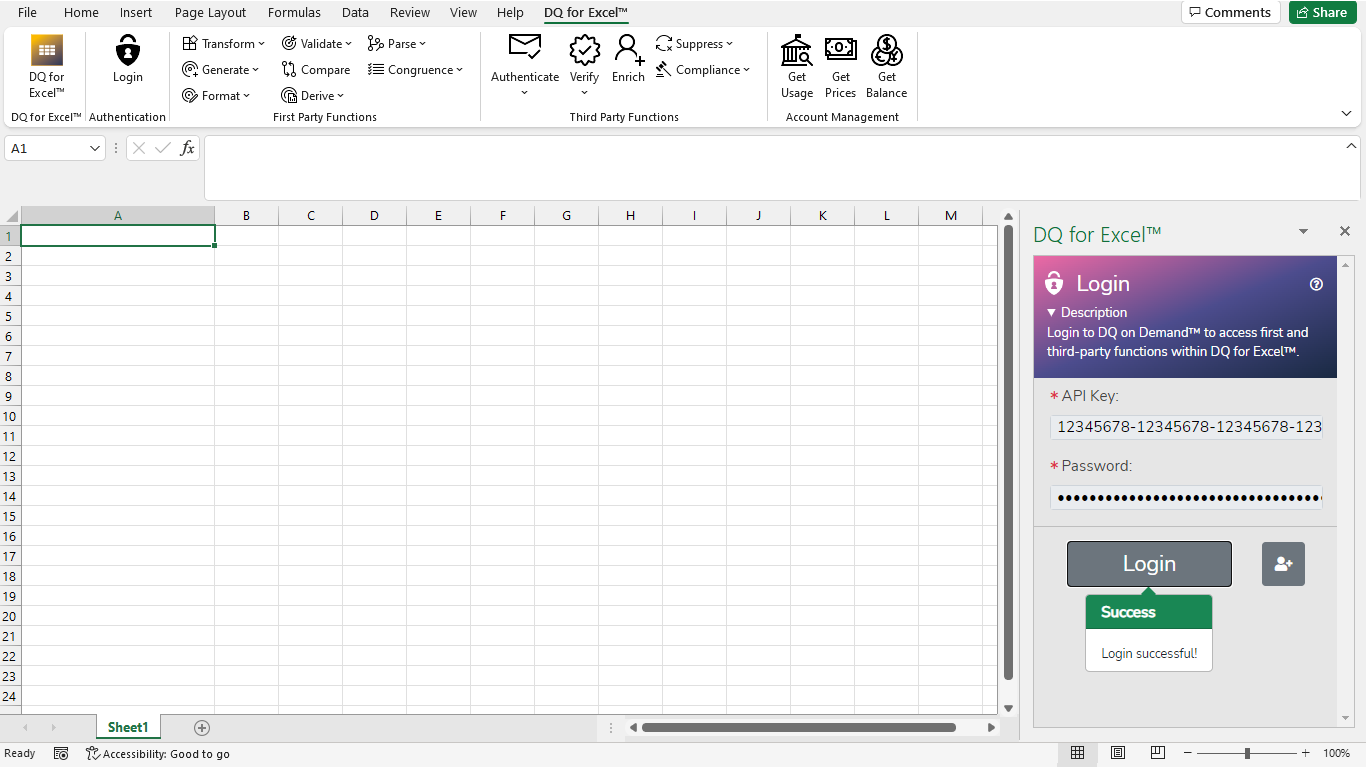Click in the Password field
Viewport: 1366px width, 768px height.
click(1186, 498)
